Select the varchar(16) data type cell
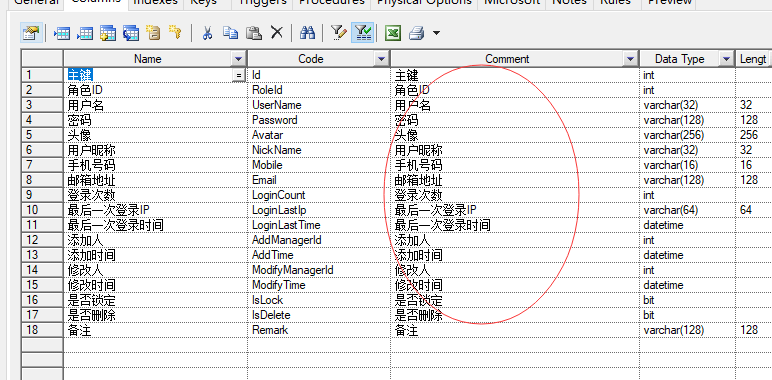Viewport: 772px width, 380px height. click(x=688, y=165)
